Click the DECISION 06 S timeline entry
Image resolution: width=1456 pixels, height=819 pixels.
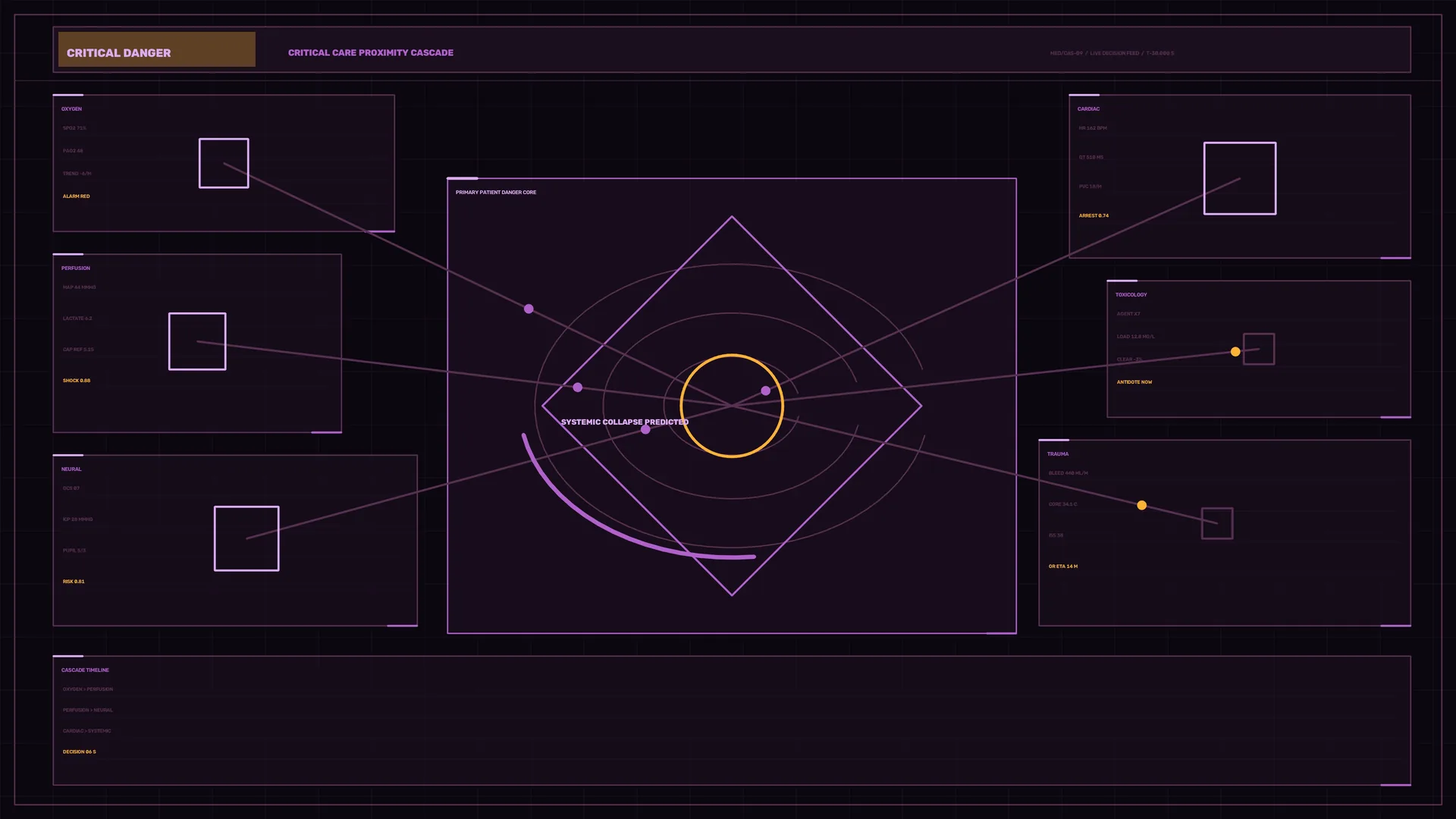tap(80, 752)
